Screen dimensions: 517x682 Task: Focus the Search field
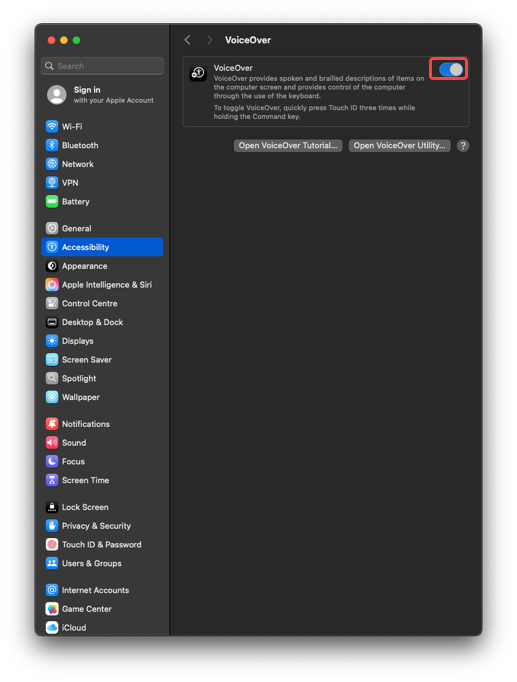pos(103,66)
